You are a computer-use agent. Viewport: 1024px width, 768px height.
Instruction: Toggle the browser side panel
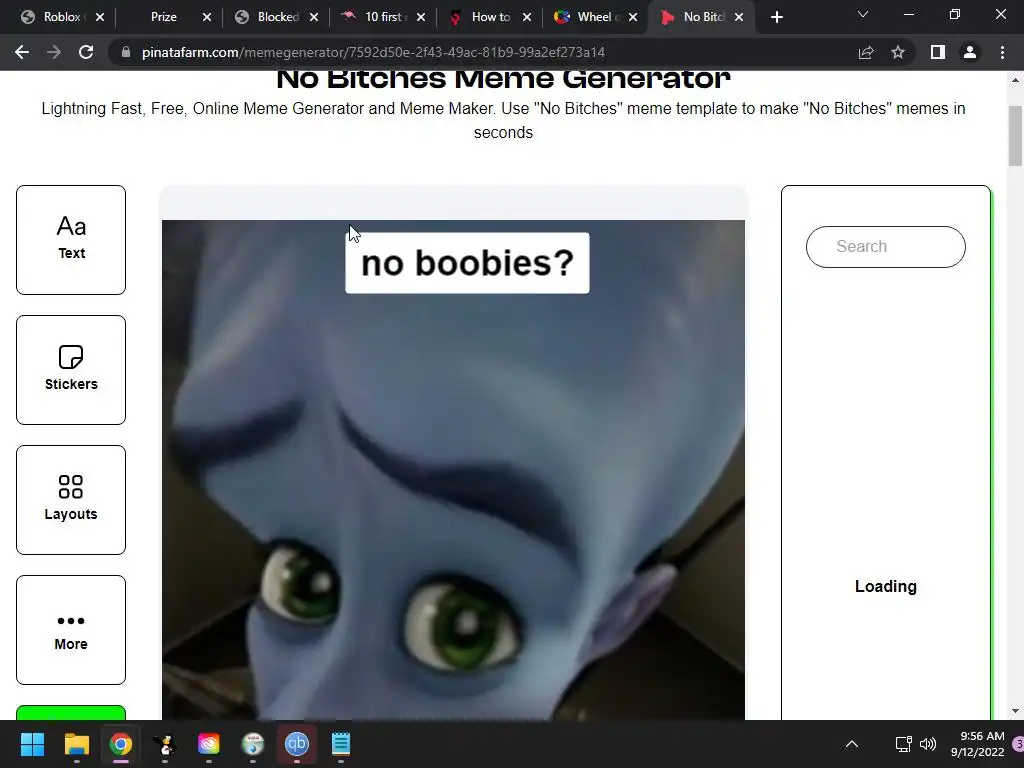click(938, 52)
